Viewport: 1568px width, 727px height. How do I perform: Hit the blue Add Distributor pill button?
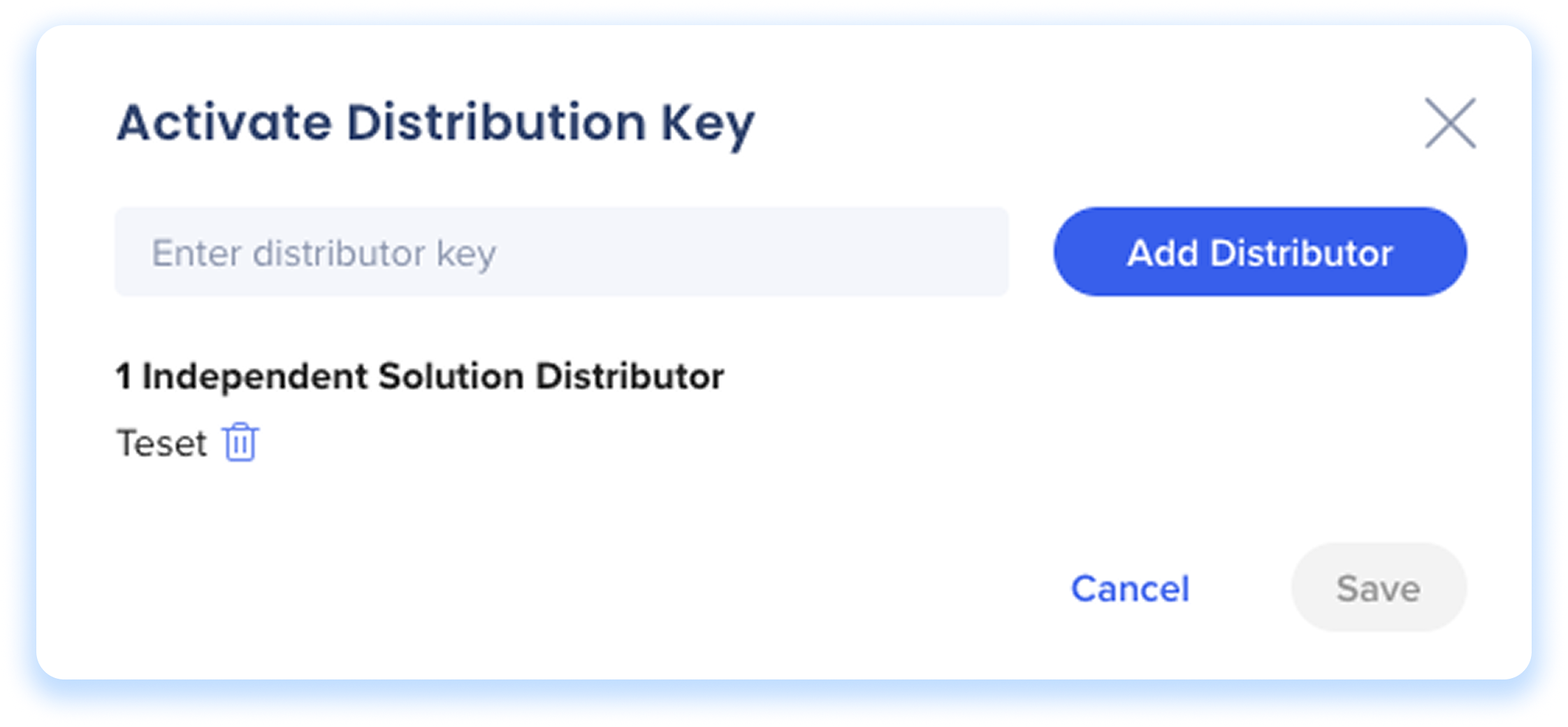pyautogui.click(x=1260, y=252)
